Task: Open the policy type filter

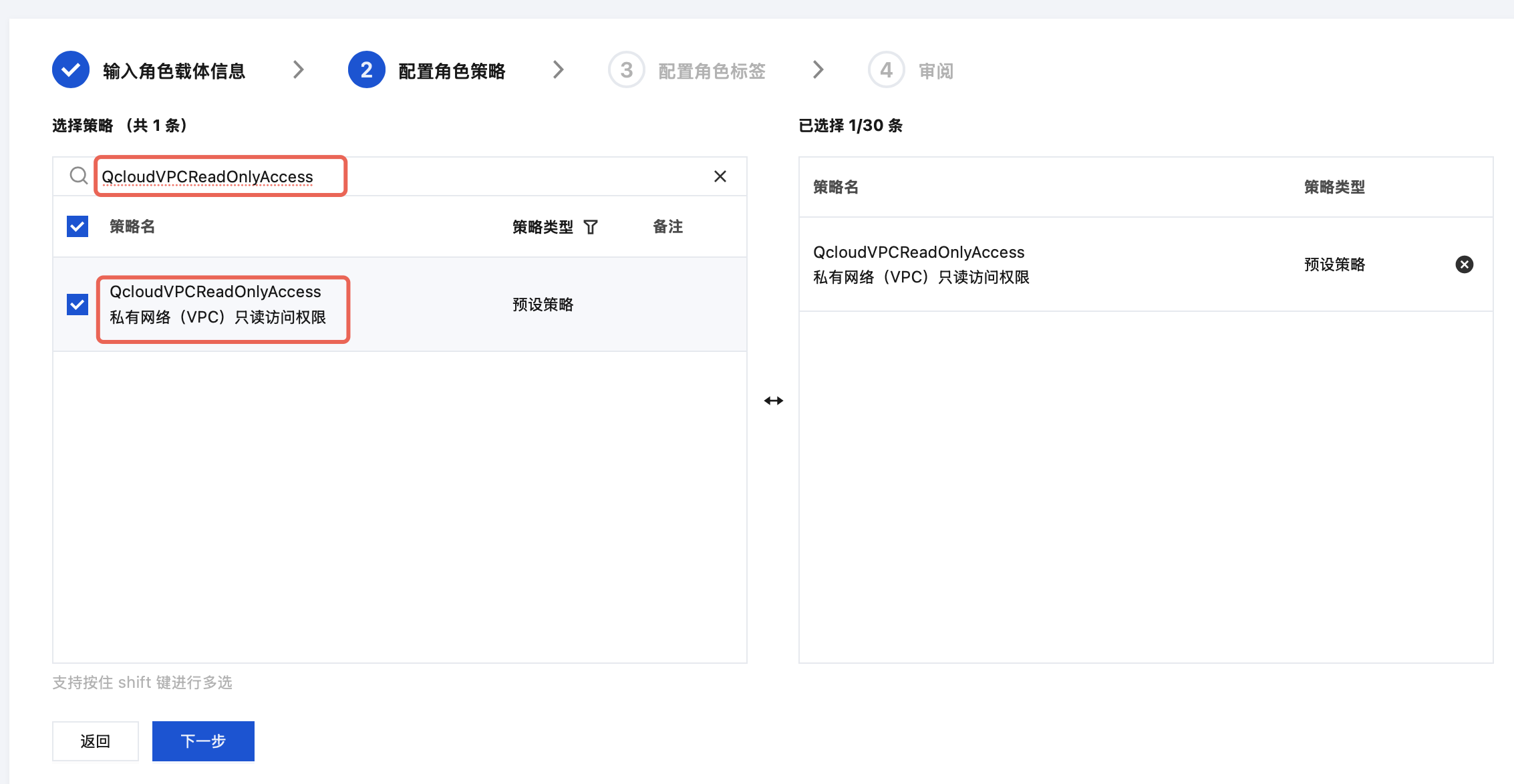Action: (x=591, y=227)
